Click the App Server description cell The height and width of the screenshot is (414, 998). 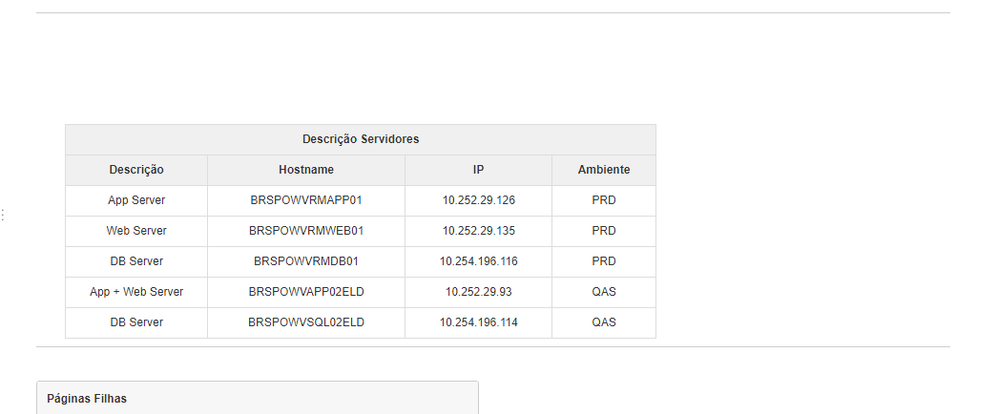136,201
